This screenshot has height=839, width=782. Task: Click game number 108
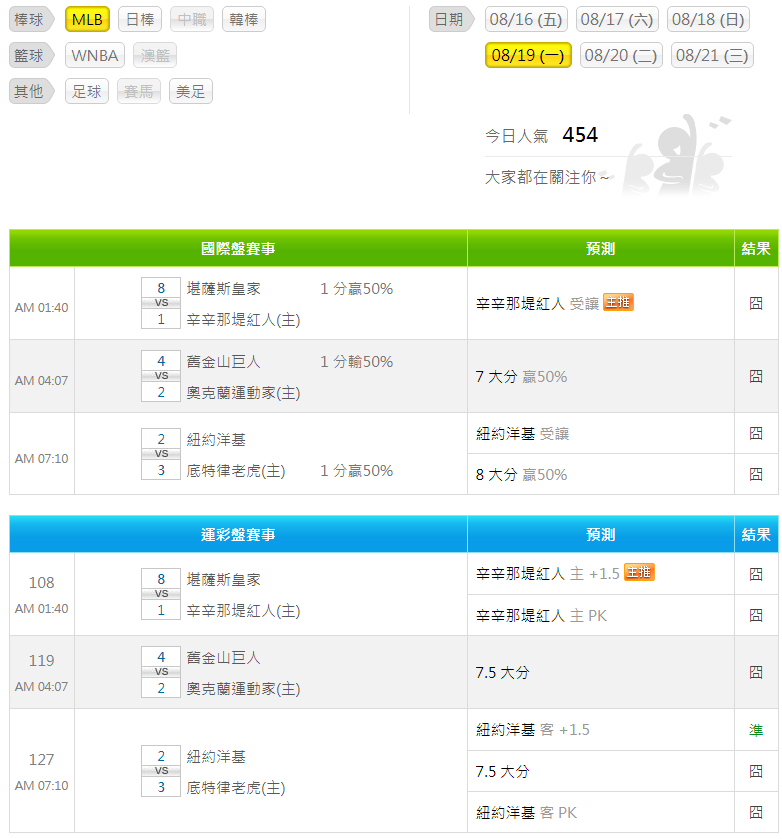(41, 583)
